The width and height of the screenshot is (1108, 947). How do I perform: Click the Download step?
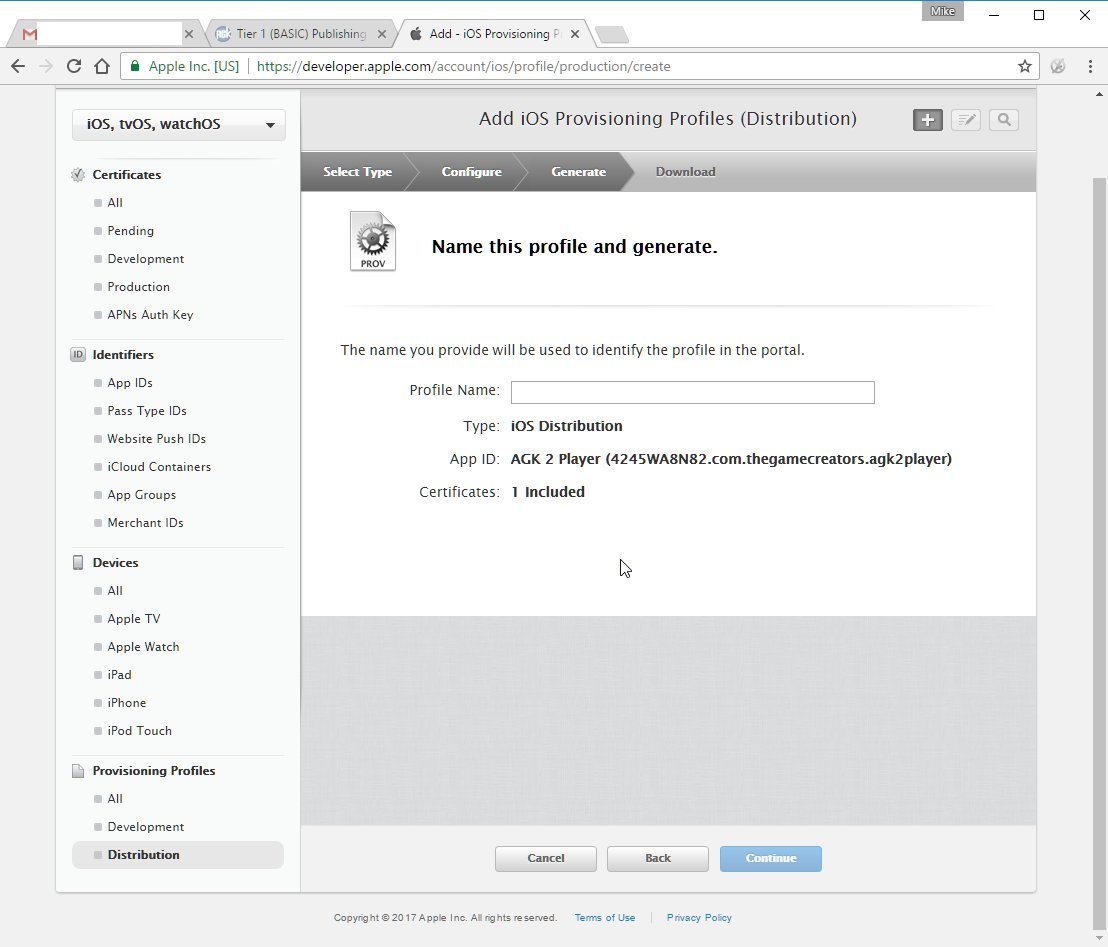point(685,172)
